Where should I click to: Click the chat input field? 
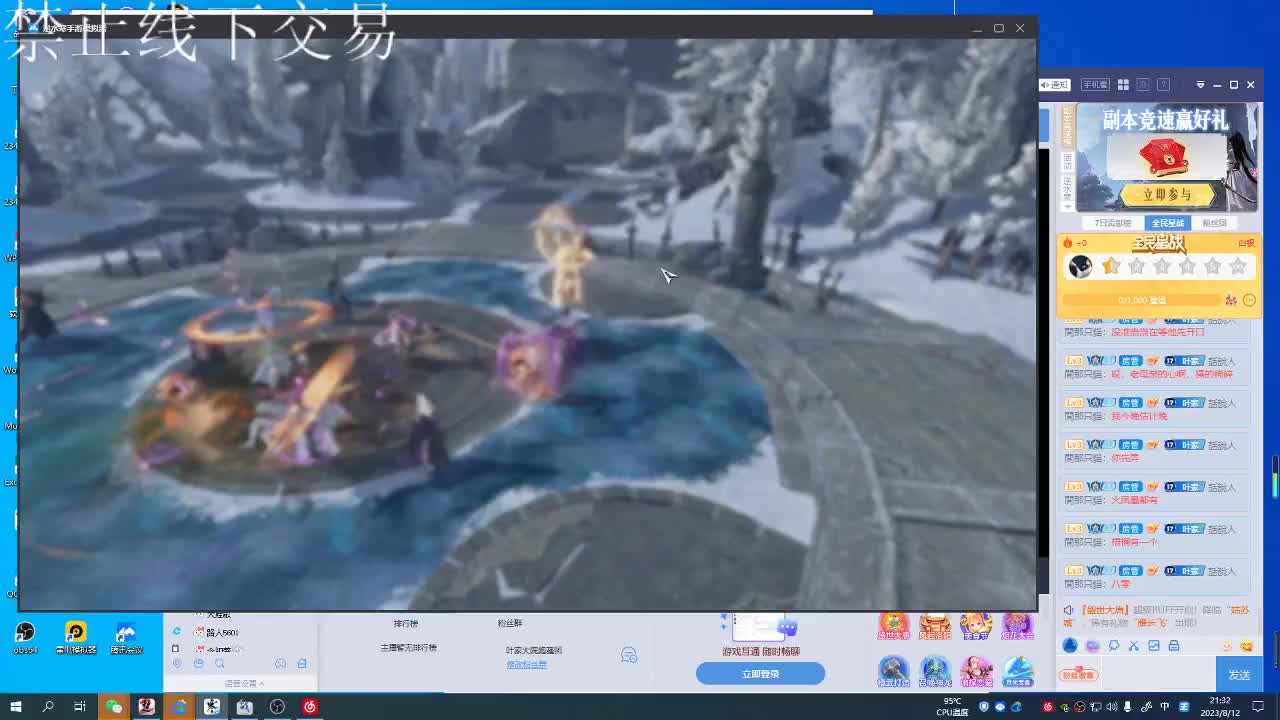click(1157, 675)
